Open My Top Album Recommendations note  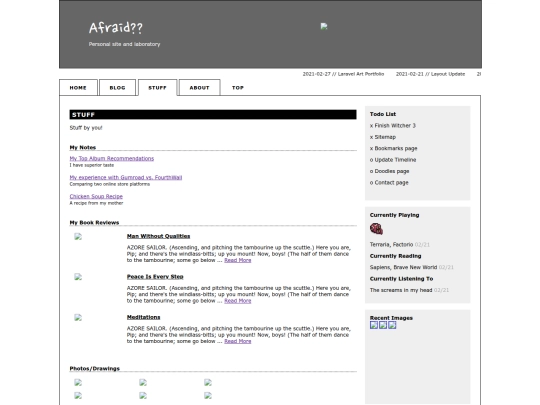(x=112, y=158)
